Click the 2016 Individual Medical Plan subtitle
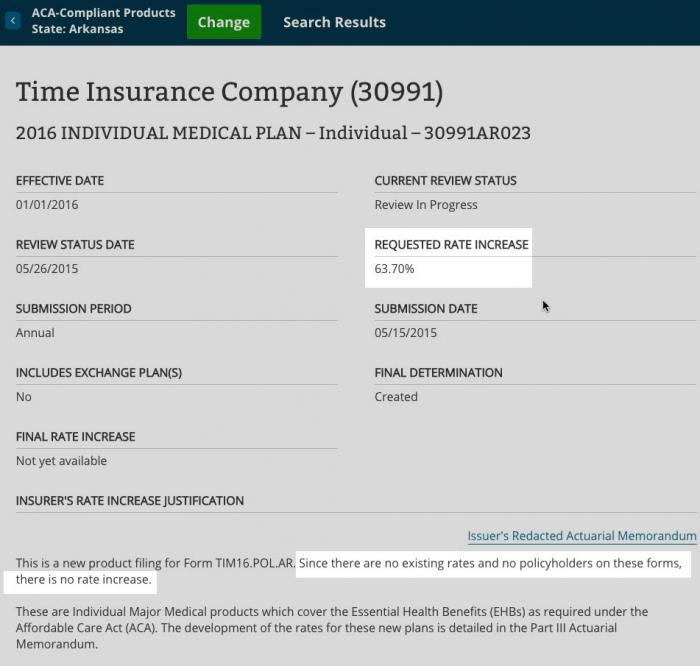The width and height of the screenshot is (700, 666). click(273, 133)
